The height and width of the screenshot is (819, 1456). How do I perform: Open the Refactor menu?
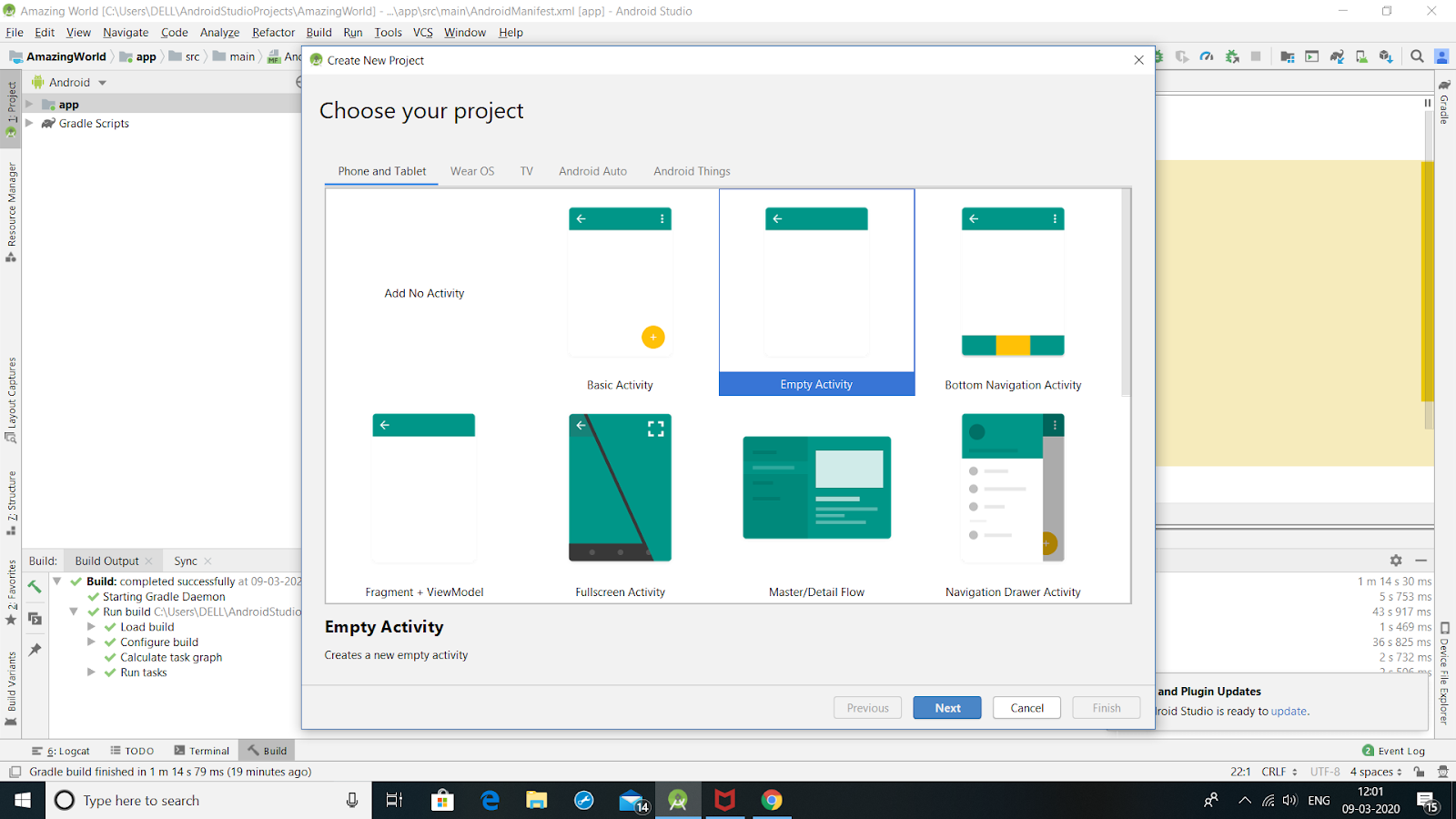click(273, 32)
